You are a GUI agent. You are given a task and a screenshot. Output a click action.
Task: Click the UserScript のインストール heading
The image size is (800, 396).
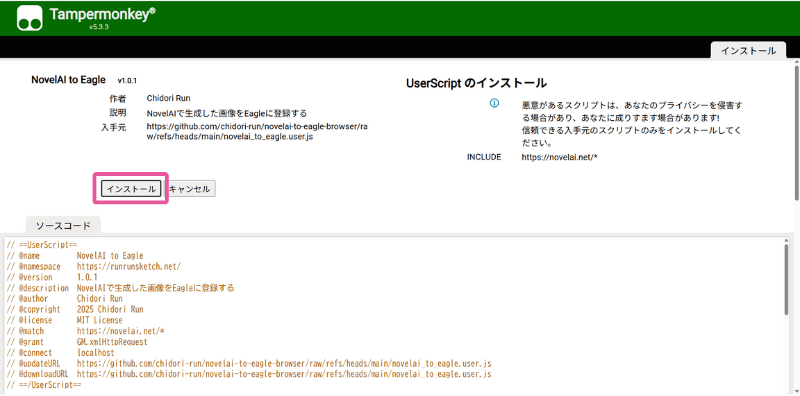[x=477, y=83]
